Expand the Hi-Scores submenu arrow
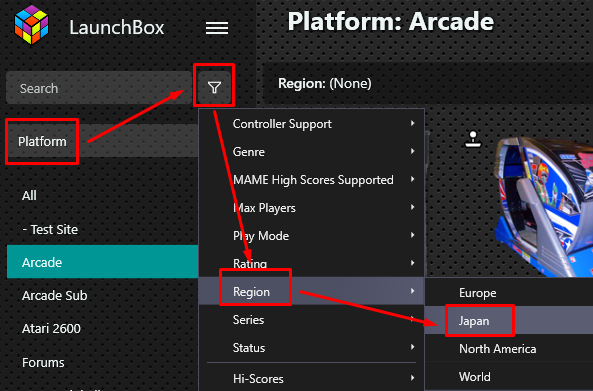 click(413, 378)
